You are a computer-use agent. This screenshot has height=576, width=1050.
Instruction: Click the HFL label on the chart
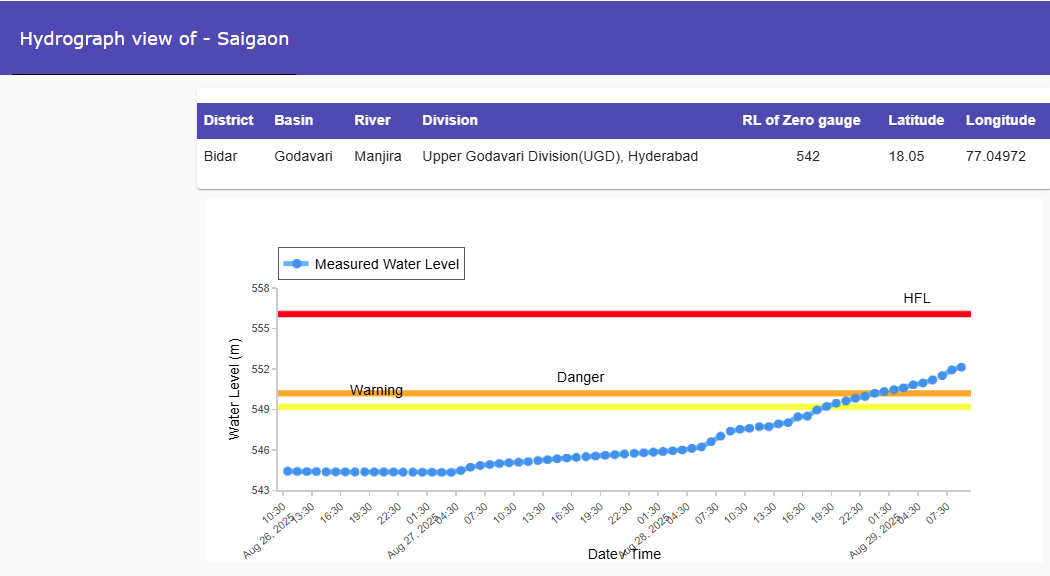pyautogui.click(x=918, y=297)
